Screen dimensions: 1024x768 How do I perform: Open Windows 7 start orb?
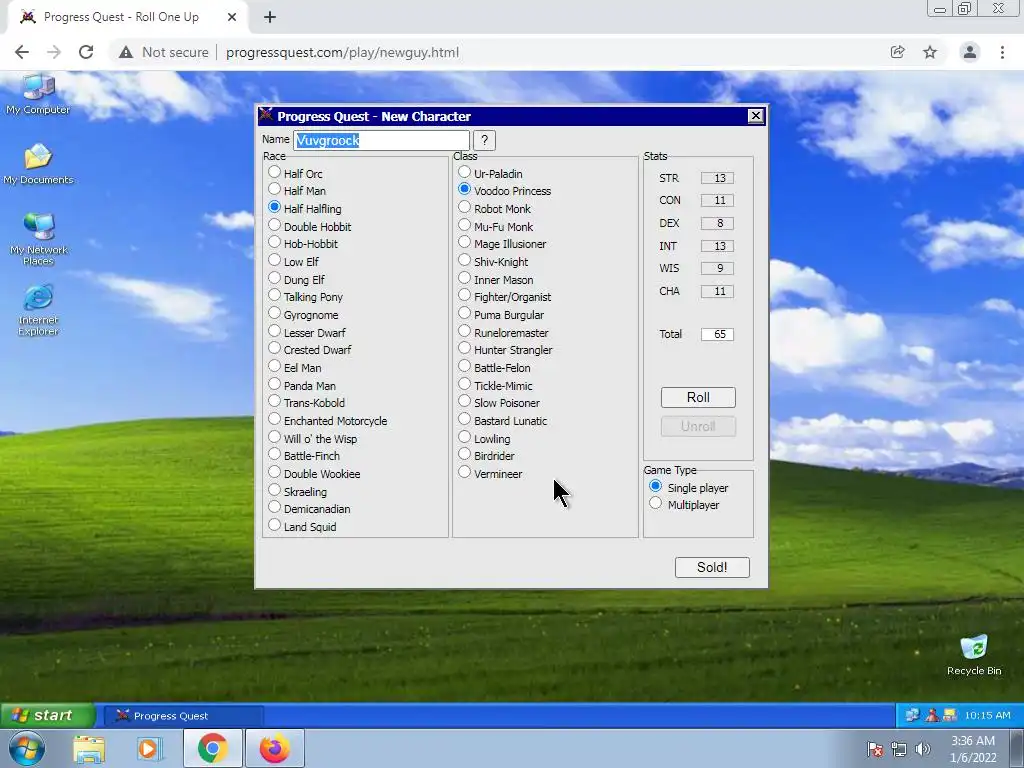(x=27, y=748)
